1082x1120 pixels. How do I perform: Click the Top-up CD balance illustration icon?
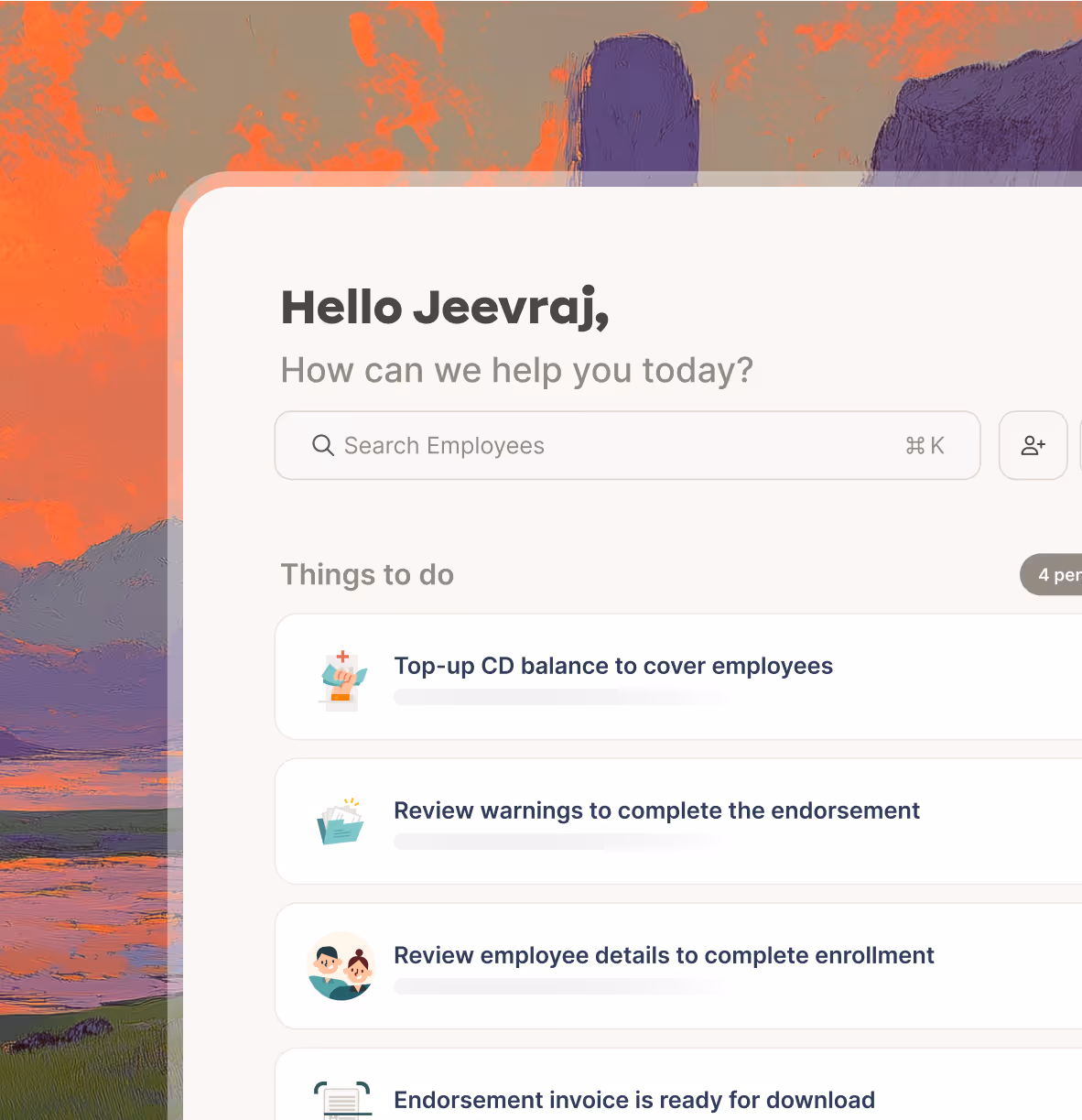coord(342,679)
